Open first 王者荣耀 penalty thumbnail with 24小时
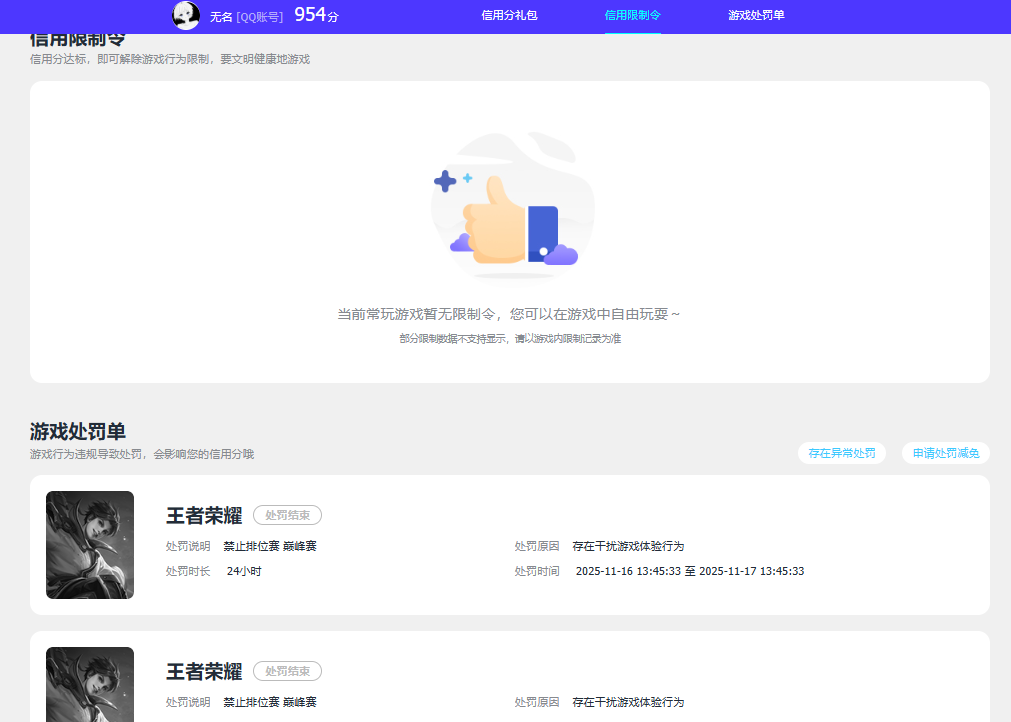 pyautogui.click(x=90, y=545)
